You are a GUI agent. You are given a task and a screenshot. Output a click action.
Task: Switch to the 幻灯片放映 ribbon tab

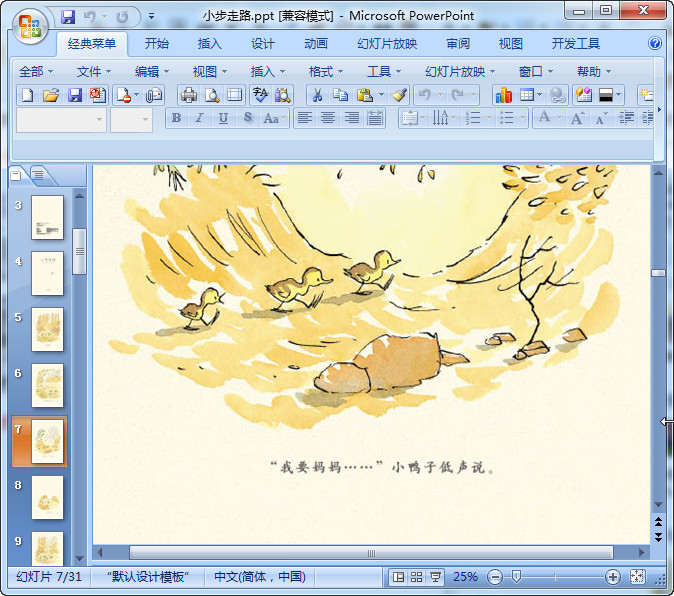387,43
